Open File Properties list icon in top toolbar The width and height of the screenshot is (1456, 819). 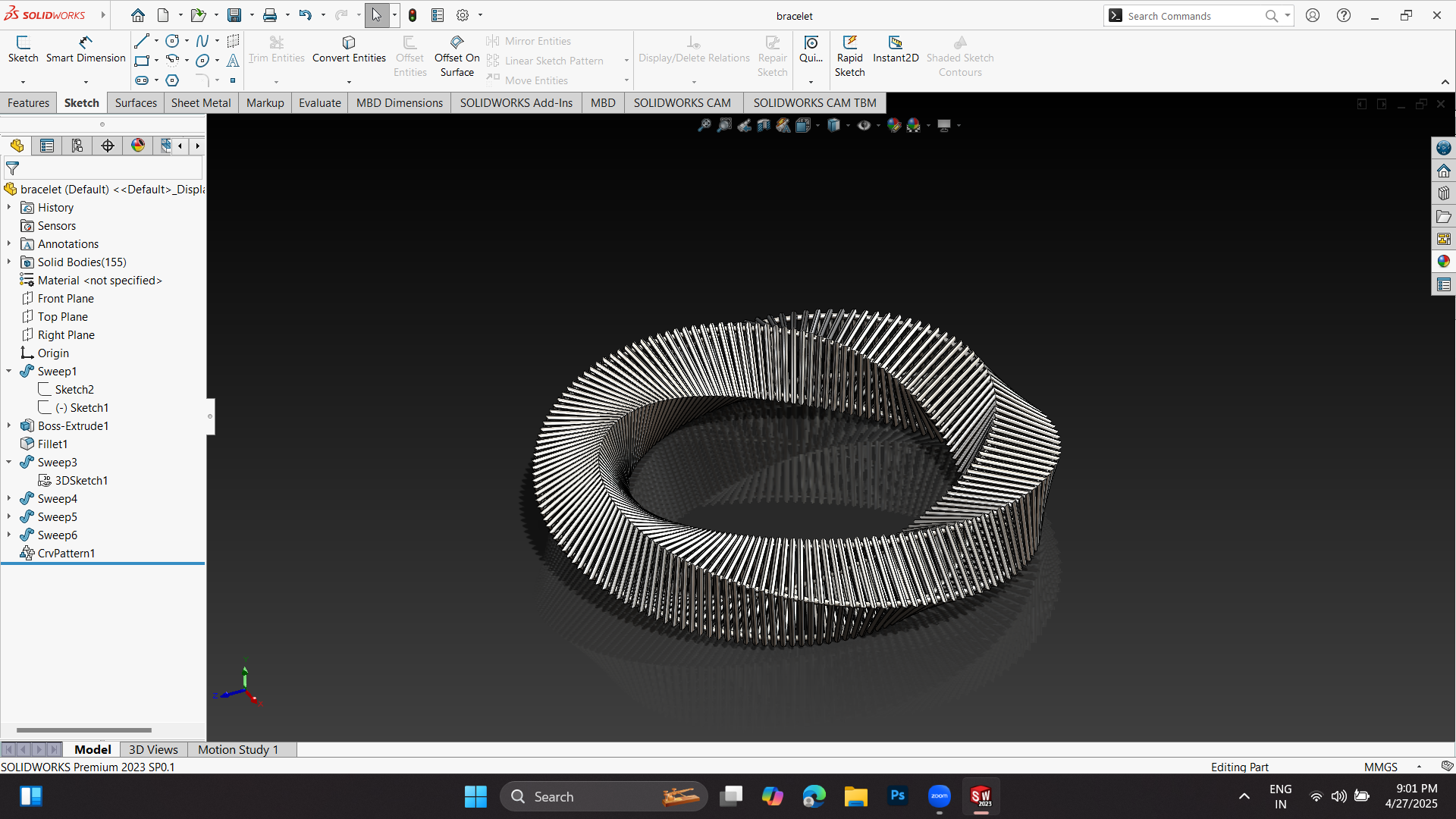(x=438, y=15)
